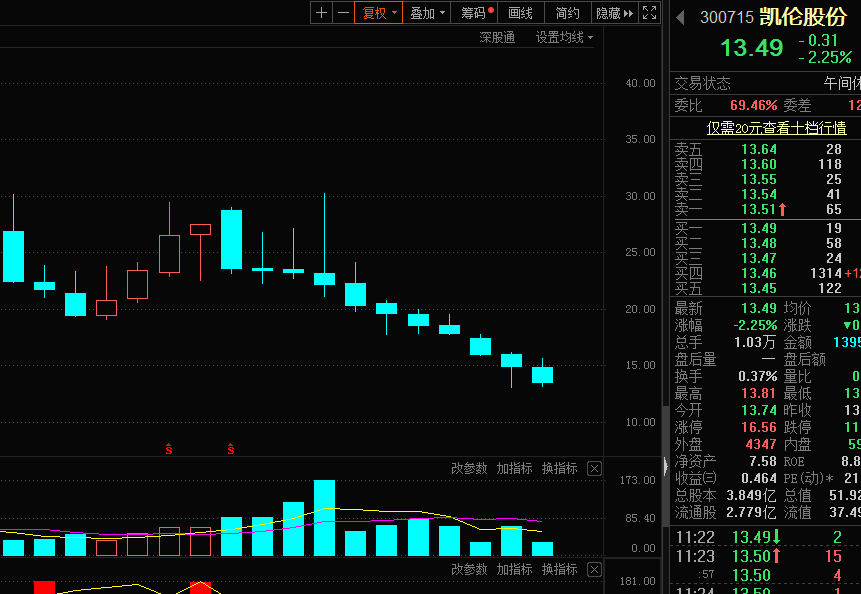This screenshot has width=861, height=594.
Task: Click the first red S marker on chart
Action: (x=169, y=449)
